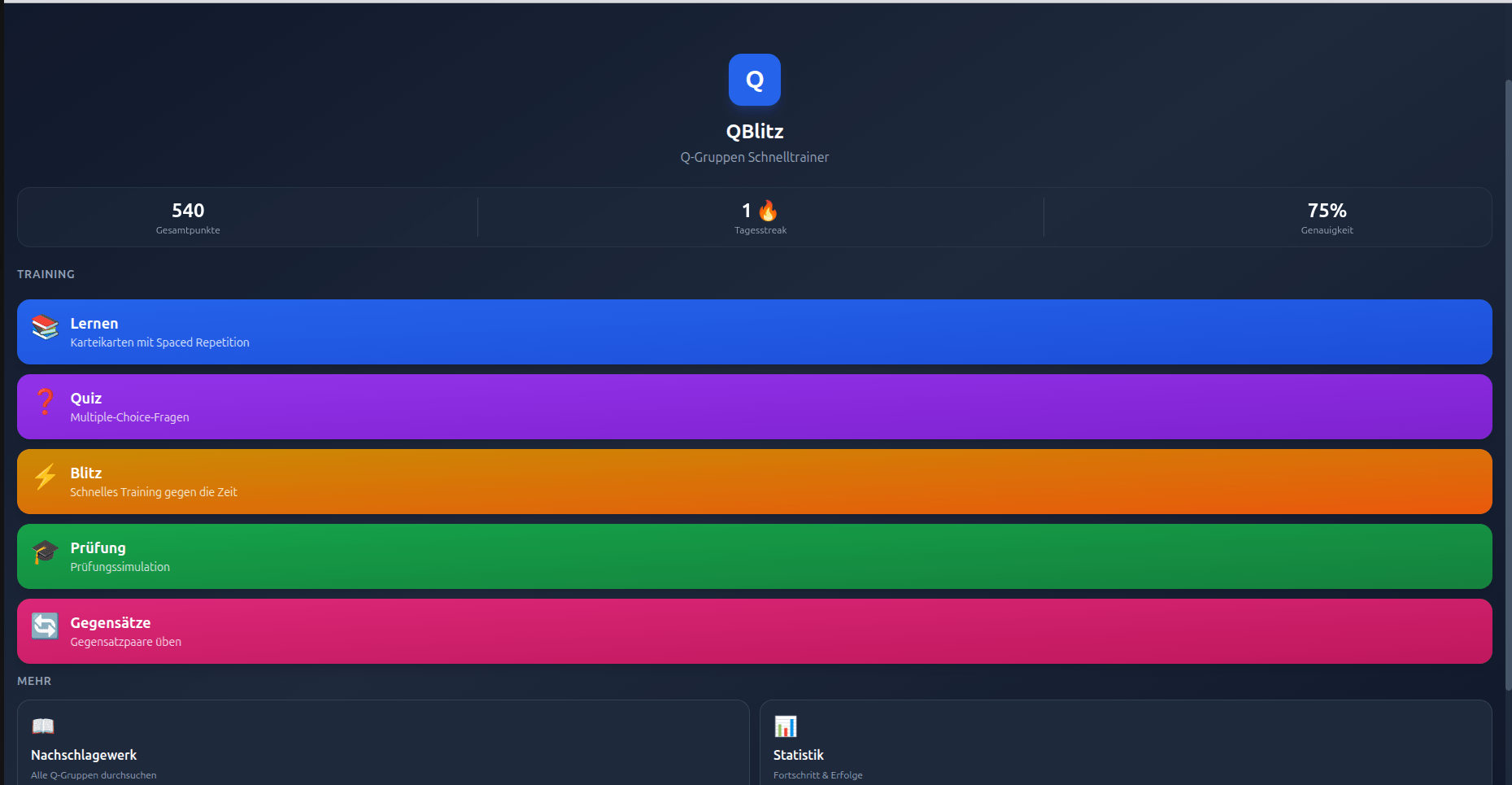This screenshot has width=1512, height=785.
Task: Open the Statistik progress card
Action: (x=1125, y=744)
